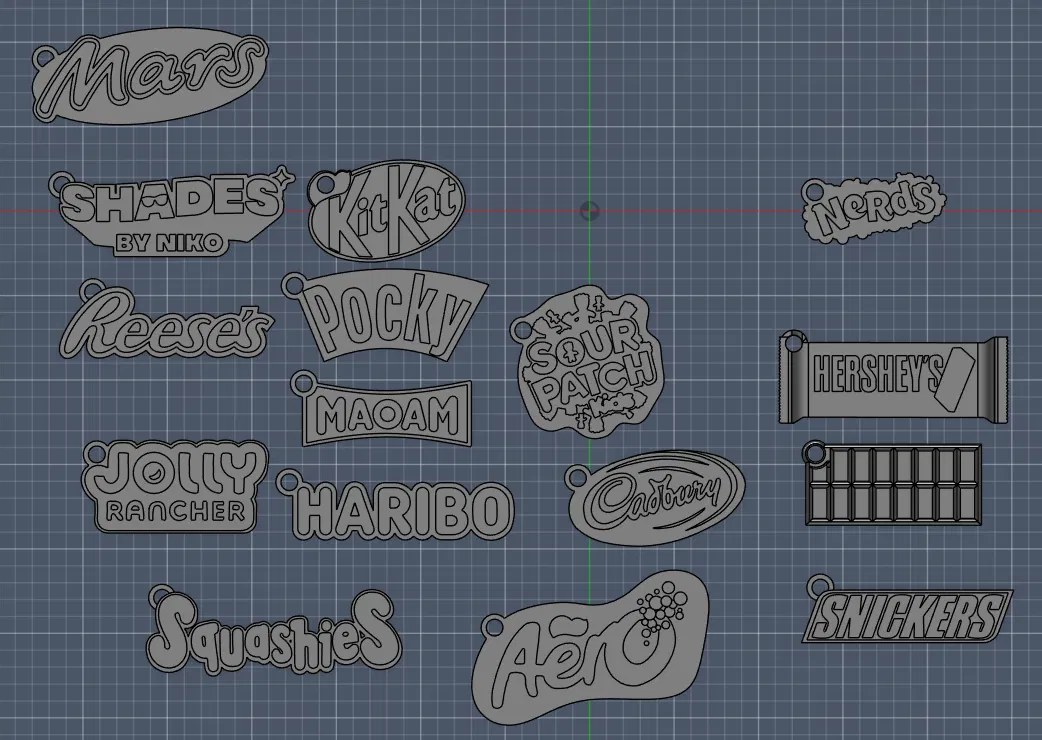Image resolution: width=1042 pixels, height=740 pixels.
Task: Click the origin point marker at axis intersection
Action: [x=589, y=211]
